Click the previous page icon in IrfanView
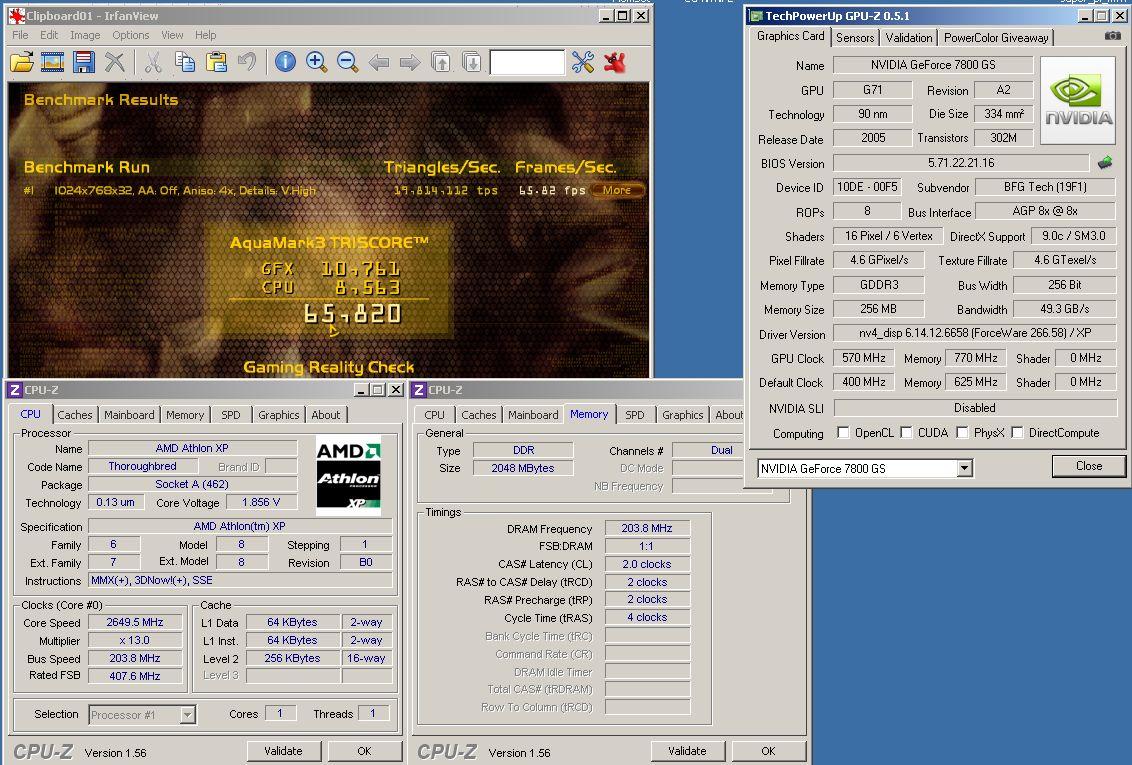Image resolution: width=1132 pixels, height=765 pixels. [440, 63]
